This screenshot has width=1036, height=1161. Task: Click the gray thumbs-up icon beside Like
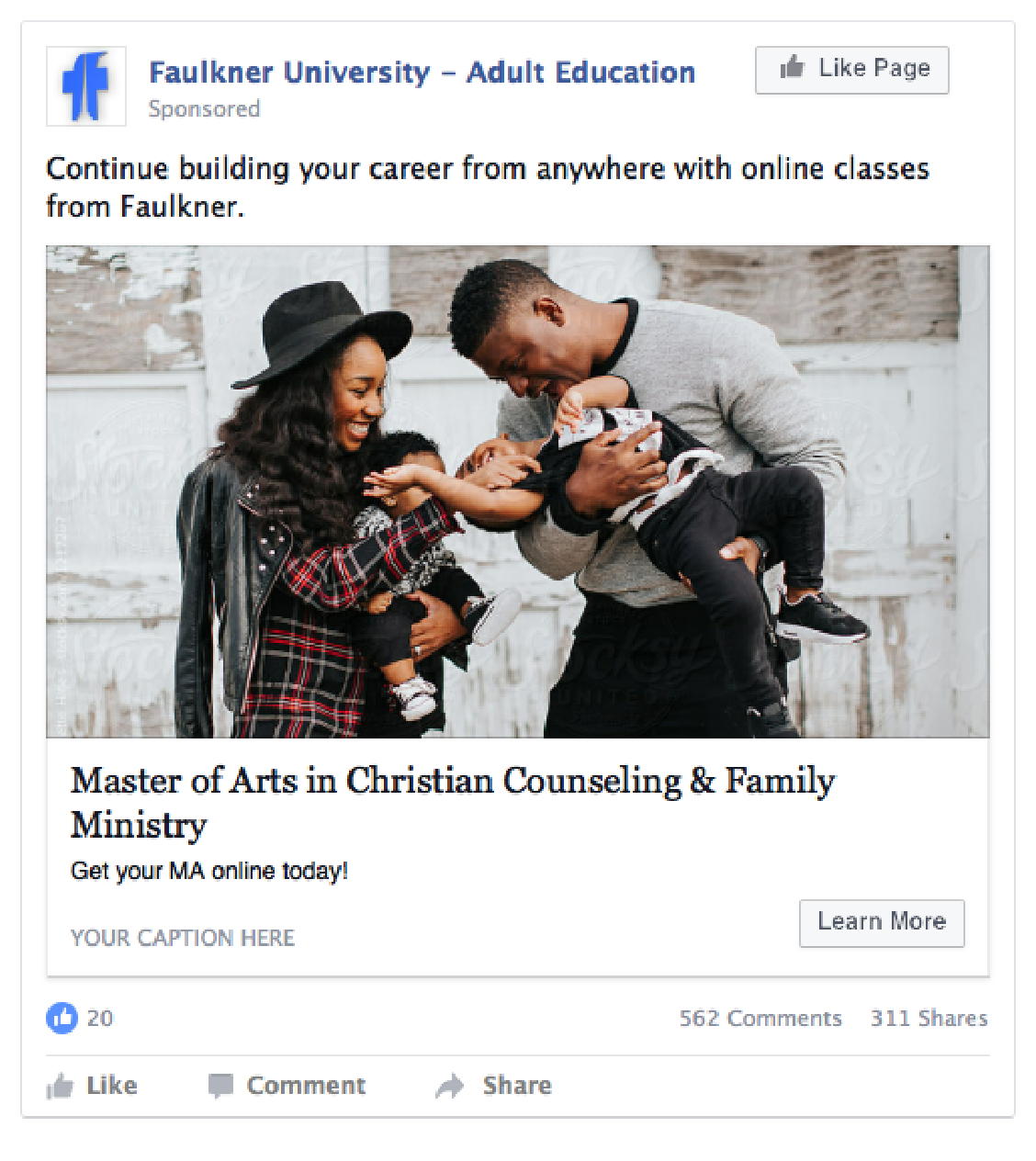point(61,1087)
